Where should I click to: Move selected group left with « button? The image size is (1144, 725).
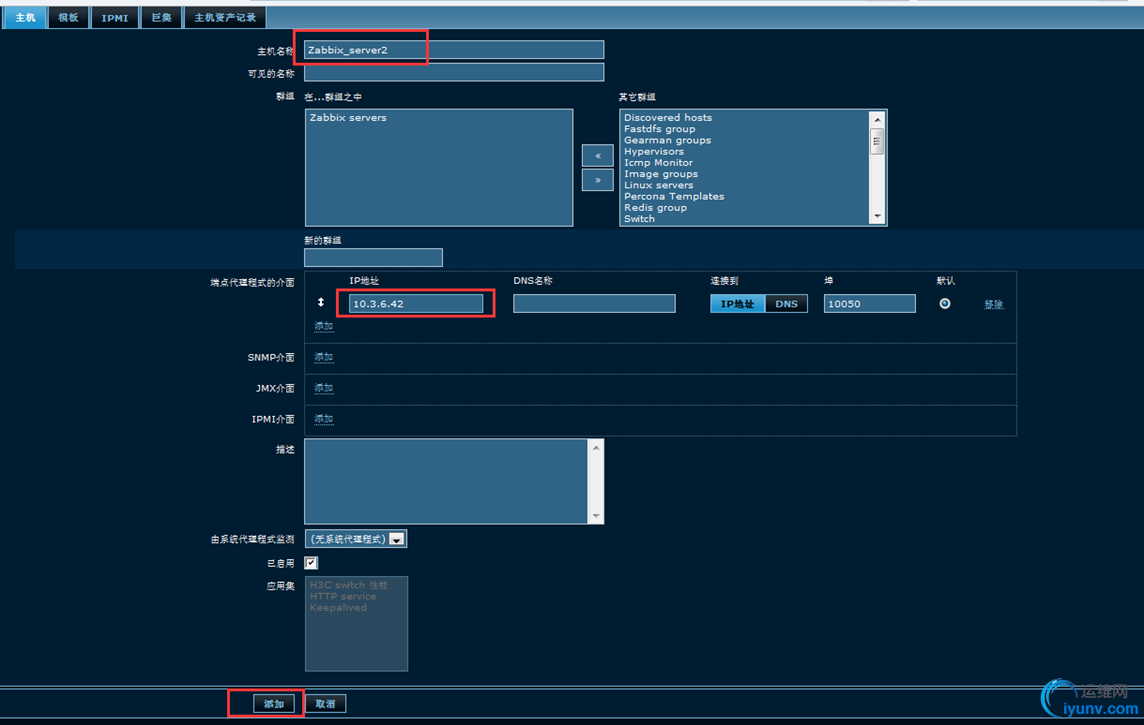tap(598, 155)
